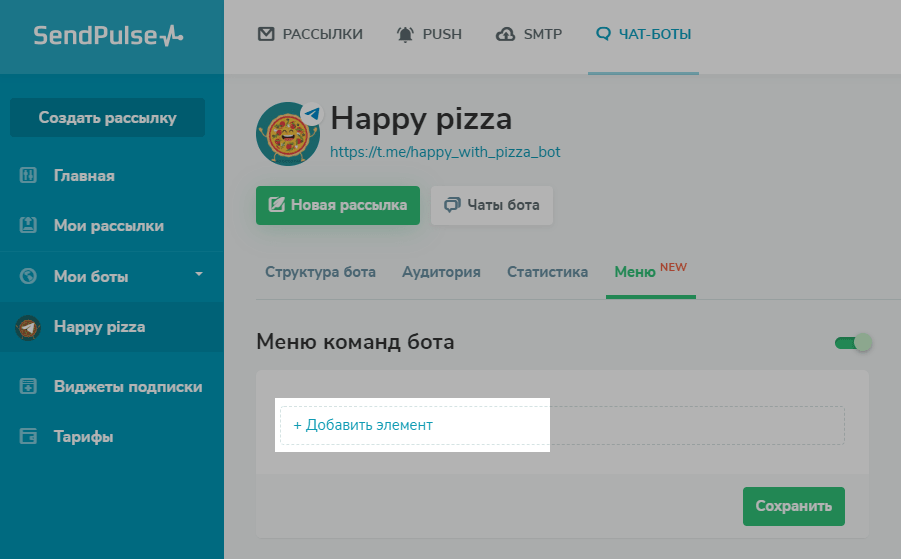
Task: Go to Главная in sidebar
Action: pyautogui.click(x=84, y=175)
